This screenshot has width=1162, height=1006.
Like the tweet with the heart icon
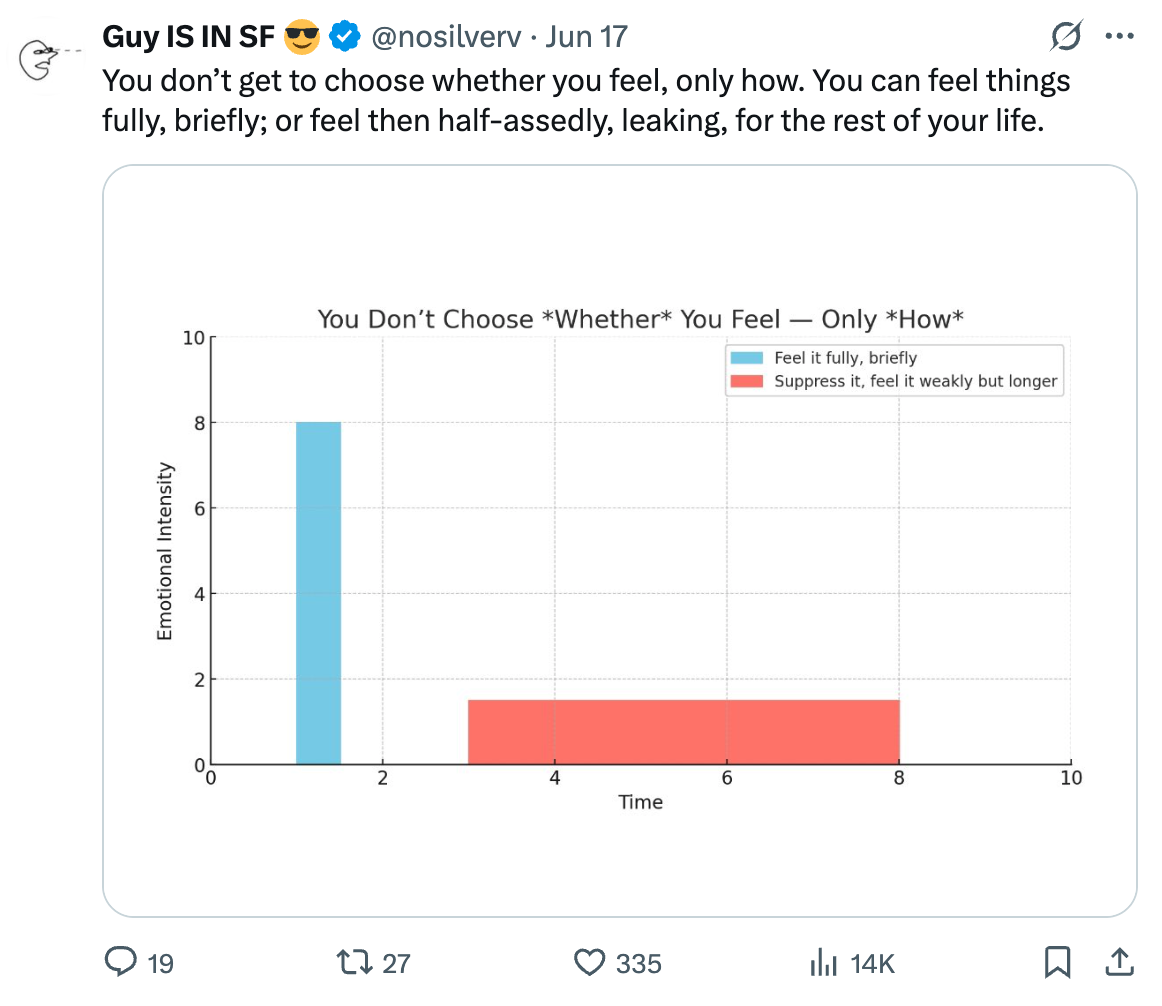click(x=590, y=962)
